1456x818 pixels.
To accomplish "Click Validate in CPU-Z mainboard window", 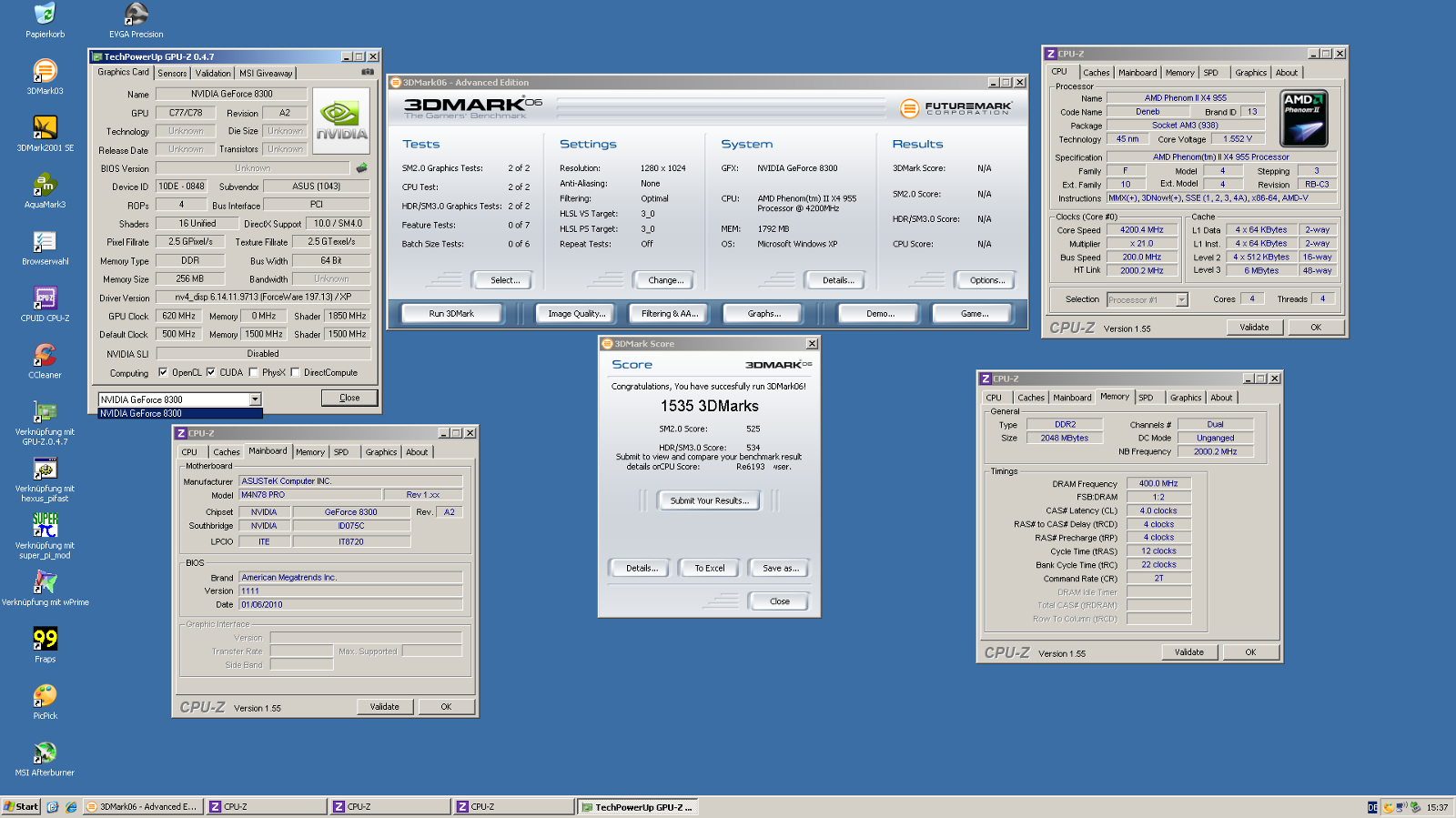I will coord(384,707).
